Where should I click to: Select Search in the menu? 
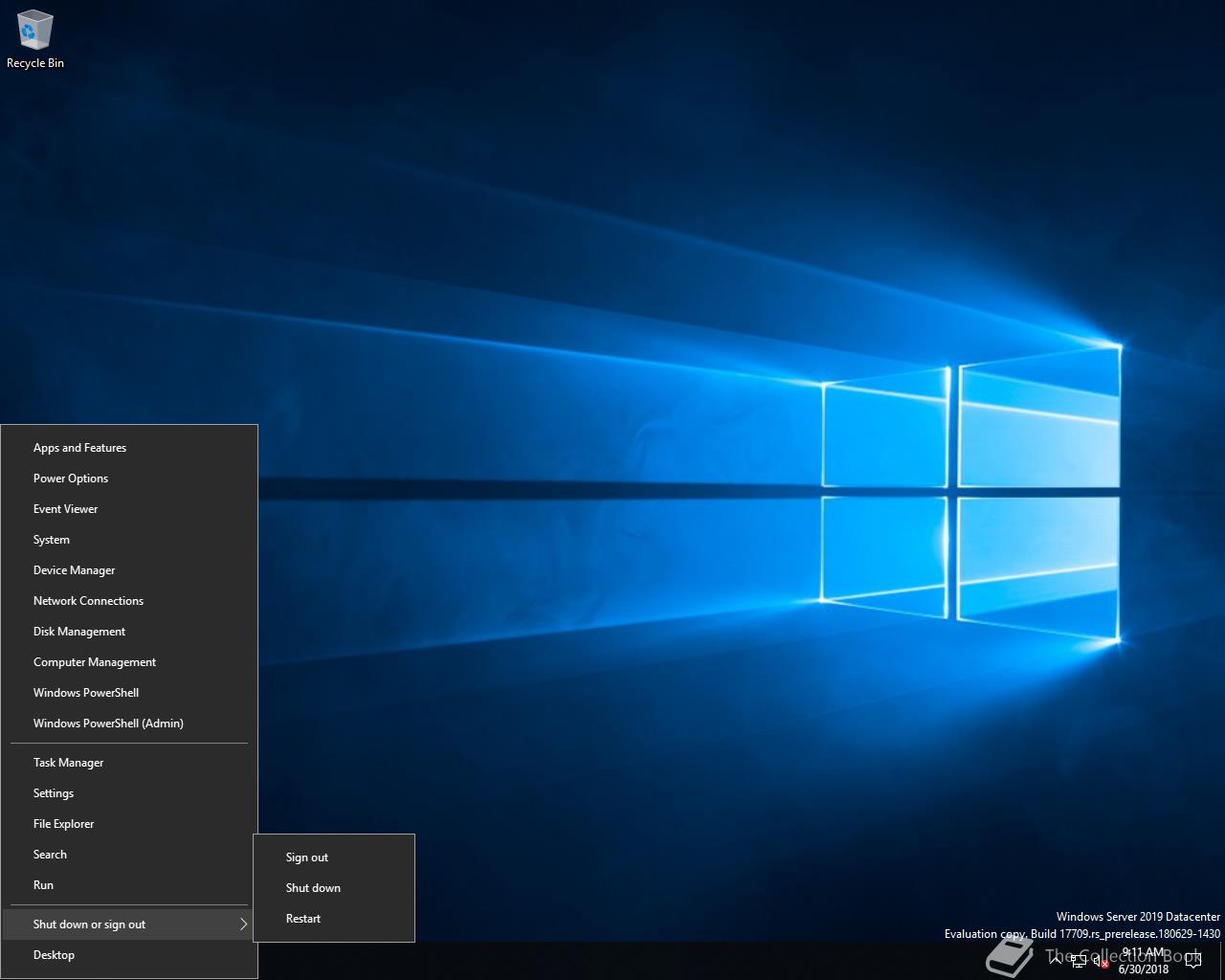click(x=129, y=855)
